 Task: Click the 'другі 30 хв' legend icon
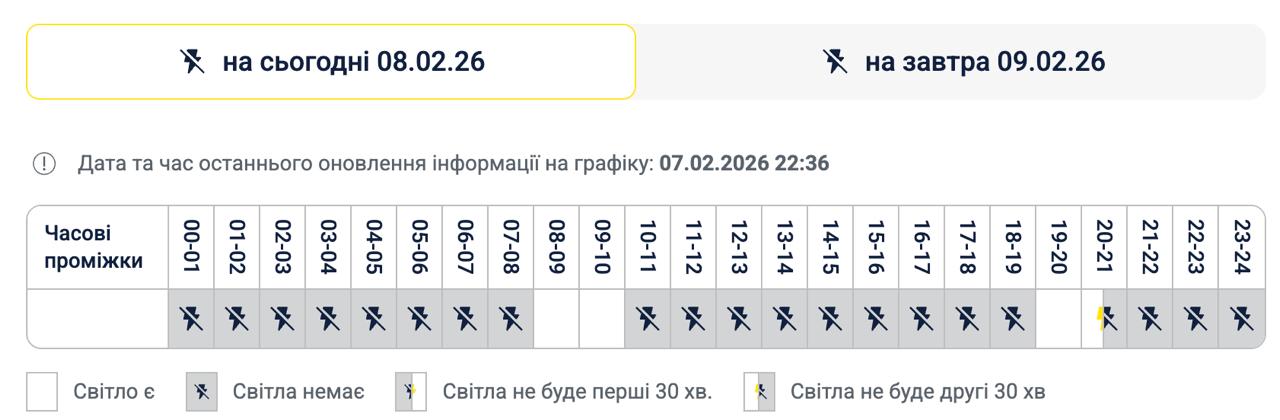coord(759,391)
